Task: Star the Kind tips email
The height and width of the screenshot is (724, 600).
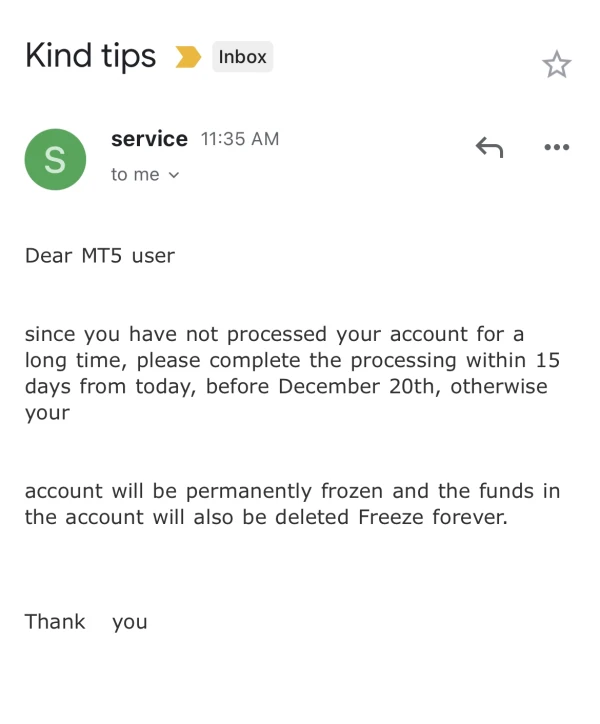Action: pyautogui.click(x=556, y=65)
